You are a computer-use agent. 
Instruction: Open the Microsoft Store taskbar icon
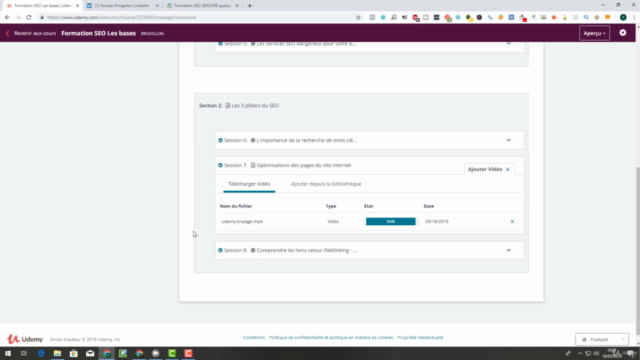pos(73,353)
